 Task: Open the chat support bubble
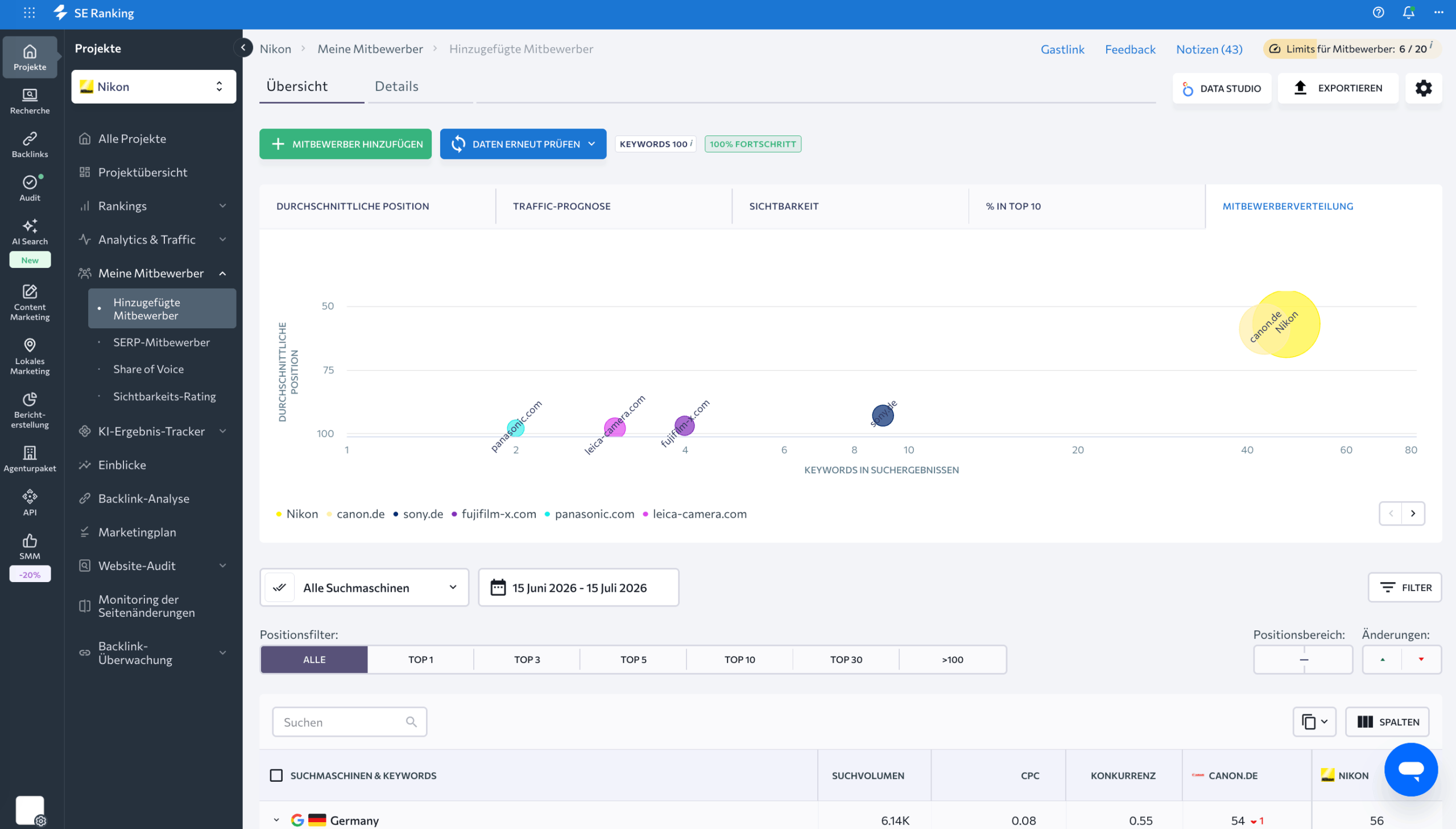[1410, 769]
